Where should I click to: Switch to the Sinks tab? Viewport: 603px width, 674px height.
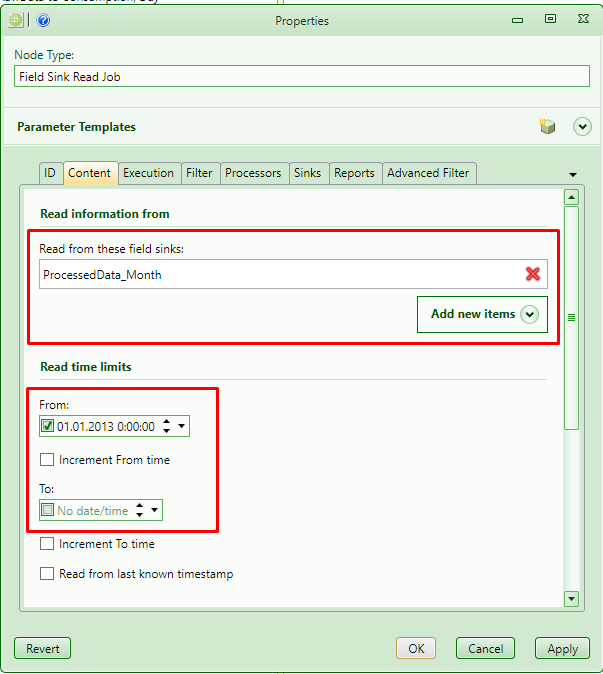click(308, 173)
